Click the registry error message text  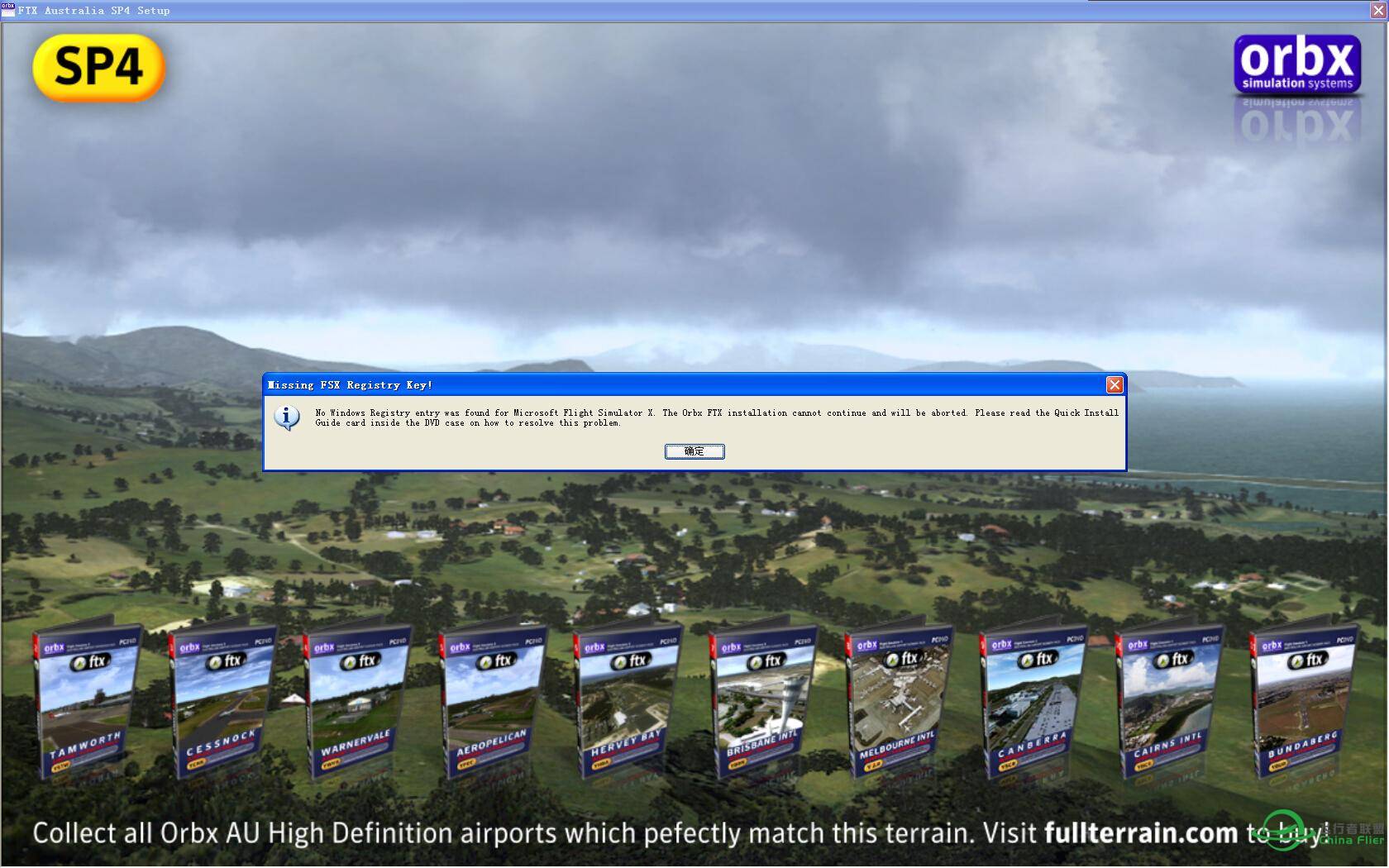pyautogui.click(x=717, y=417)
